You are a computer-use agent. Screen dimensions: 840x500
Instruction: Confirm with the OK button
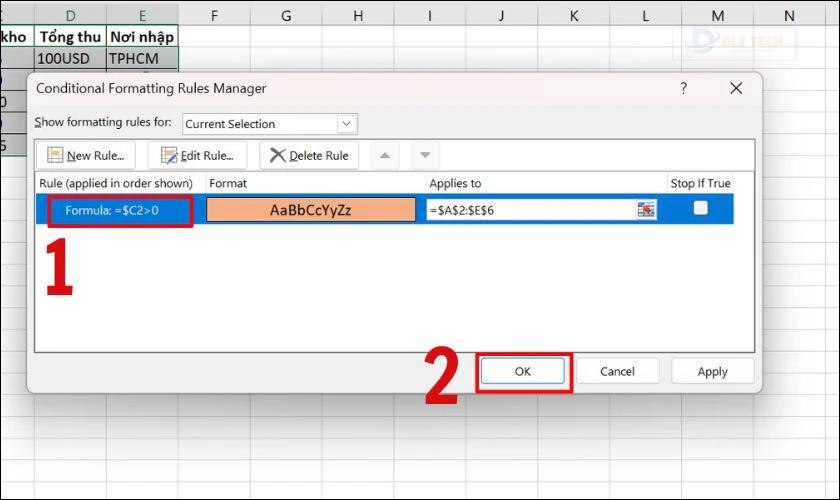(522, 371)
